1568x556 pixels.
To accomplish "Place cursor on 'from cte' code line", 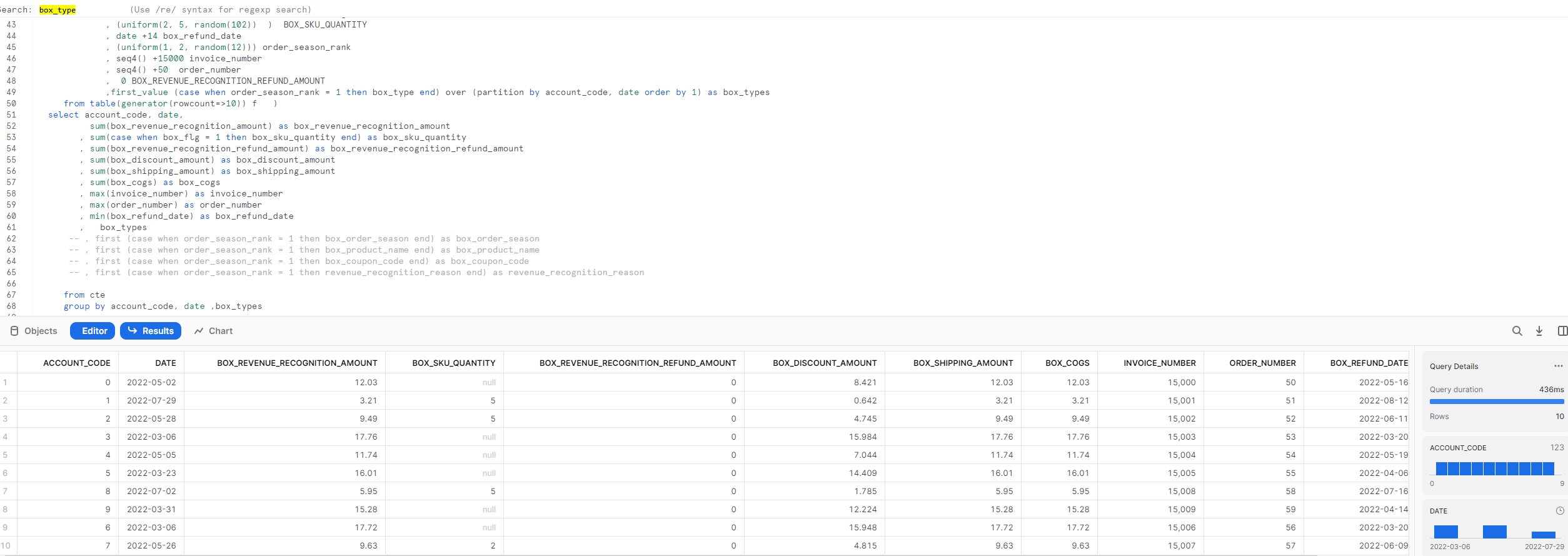I will click(84, 295).
